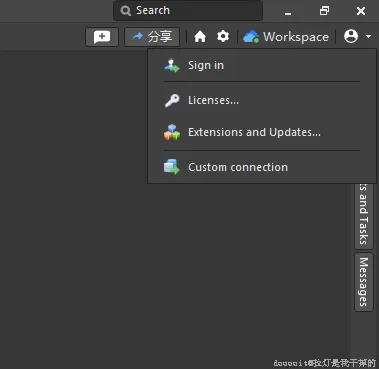Viewport: 379px width, 369px height.
Task: Open the Licenses... menu entry
Action: click(262, 100)
